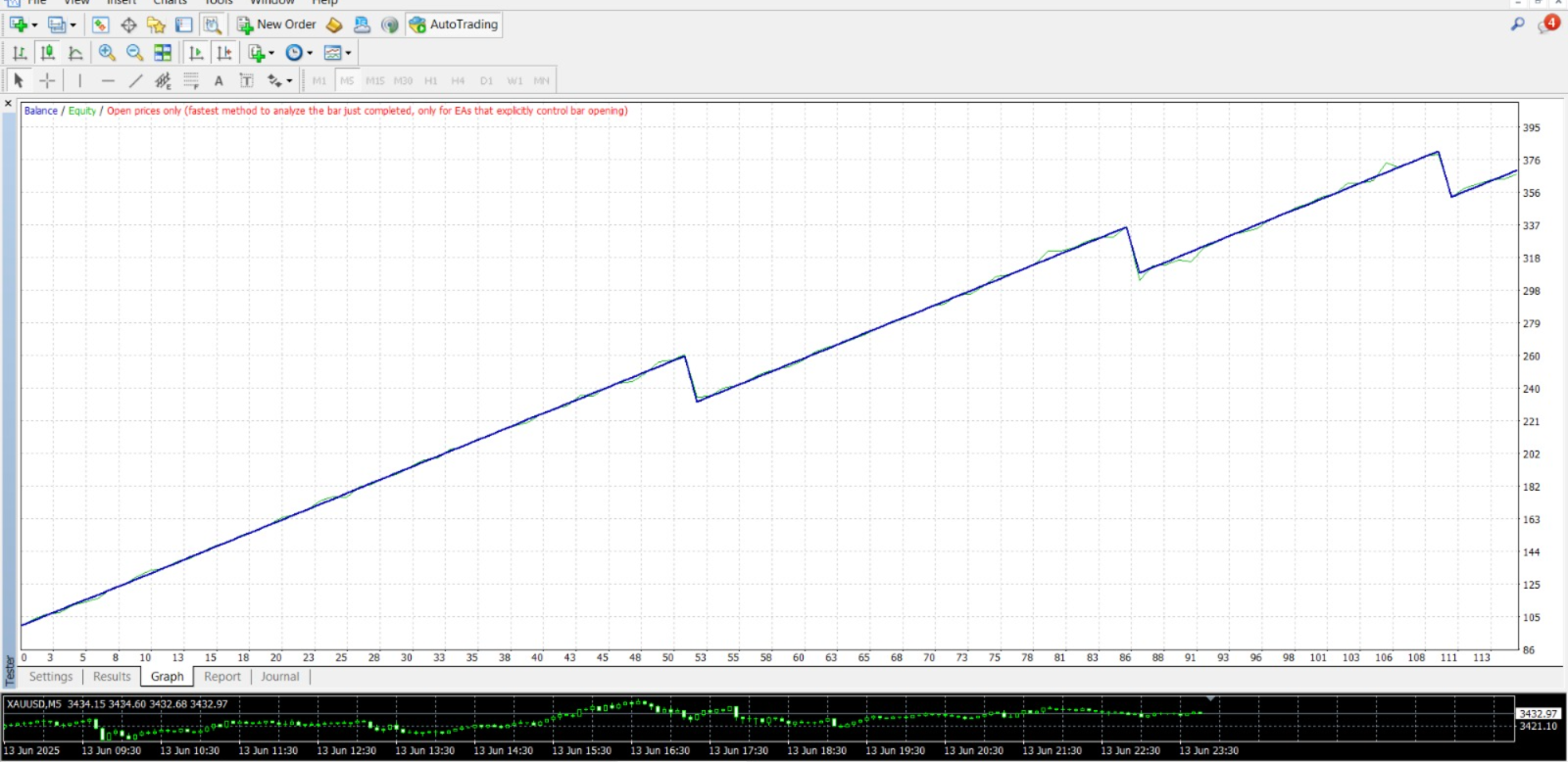The width and height of the screenshot is (1568, 762).
Task: Click the New Order button
Action: click(276, 24)
